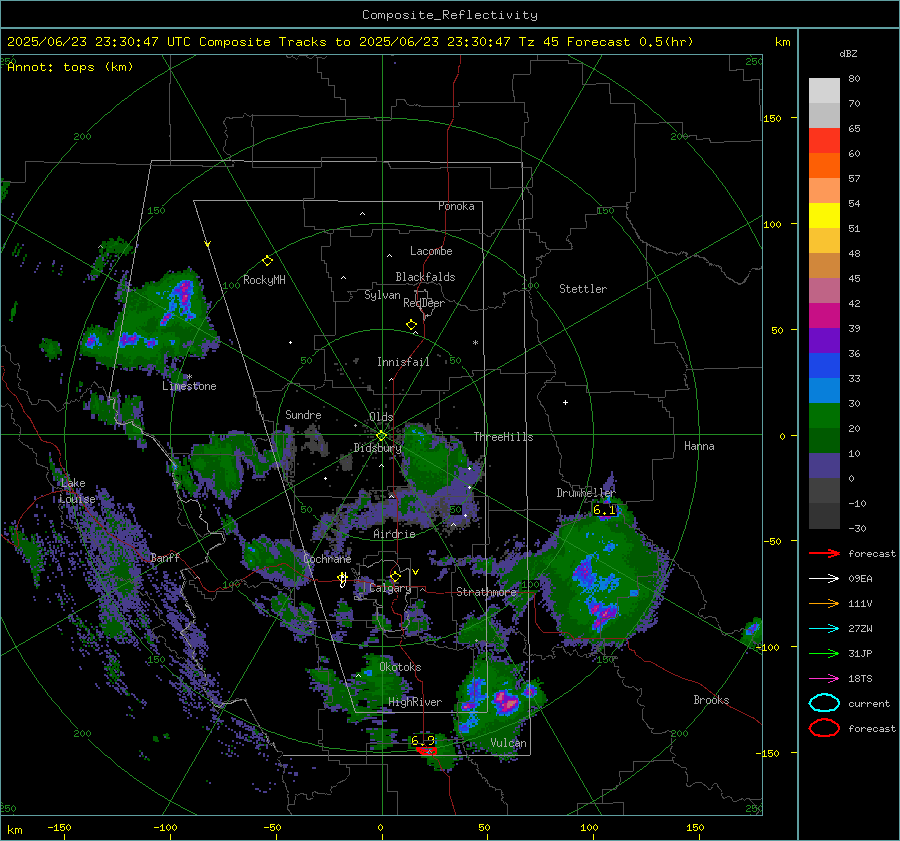Click the UTC Composite Tracks timestamp header
The image size is (900, 841).
pos(350,42)
